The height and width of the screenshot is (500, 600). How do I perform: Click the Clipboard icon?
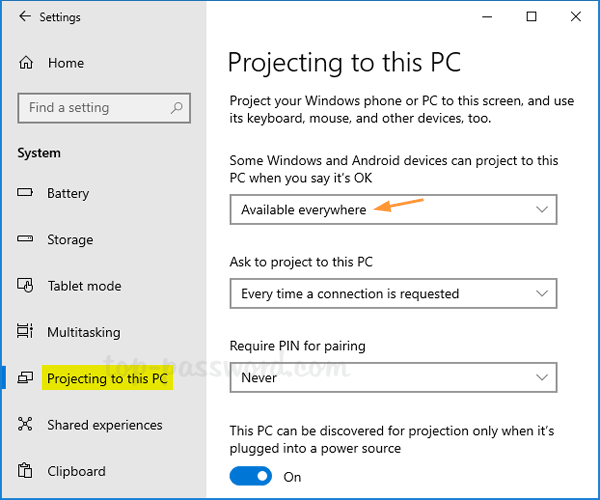[x=26, y=471]
